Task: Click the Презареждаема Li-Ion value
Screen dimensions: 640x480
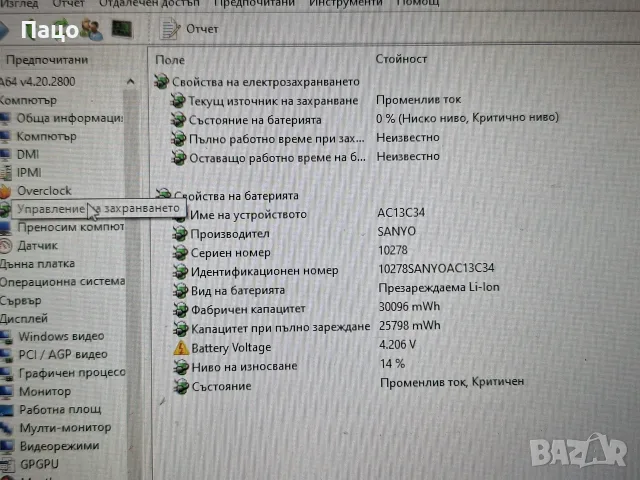Action: click(439, 287)
